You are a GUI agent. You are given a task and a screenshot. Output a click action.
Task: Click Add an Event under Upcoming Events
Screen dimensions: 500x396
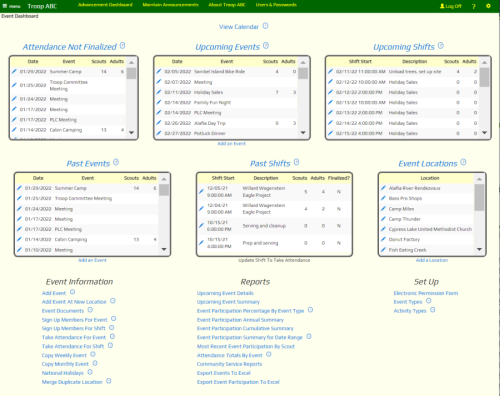pos(232,144)
